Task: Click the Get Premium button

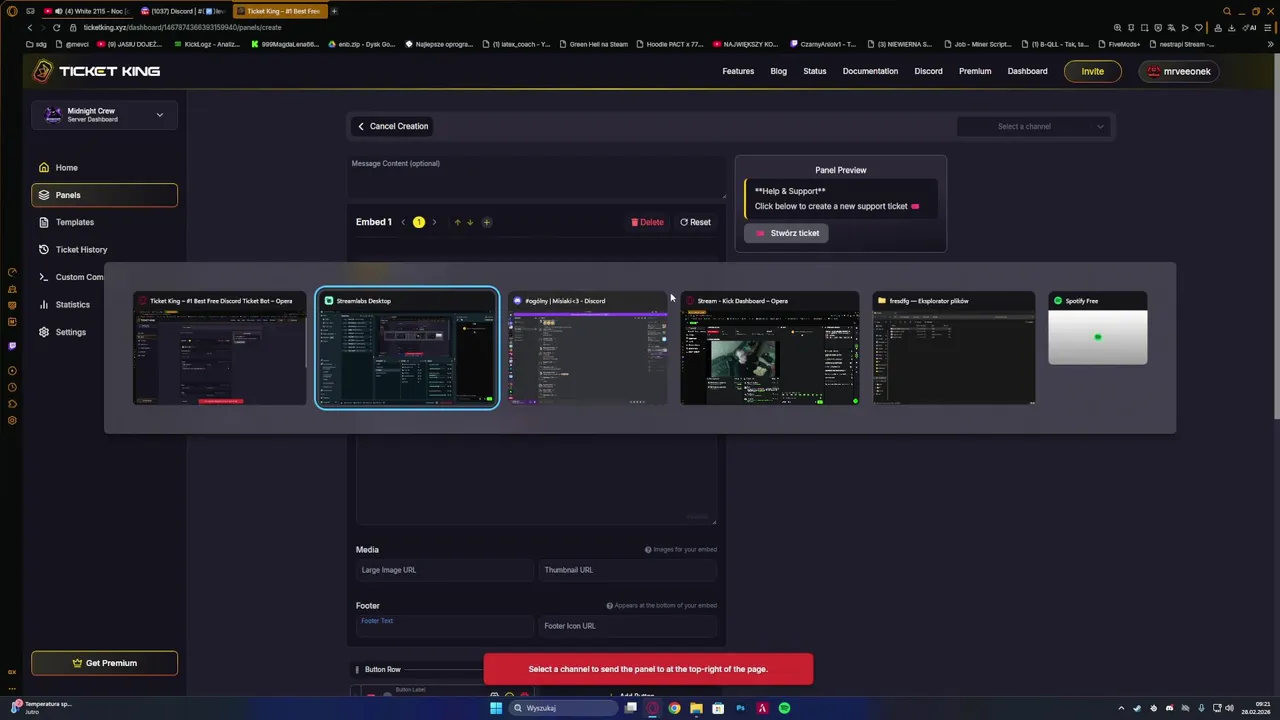Action: tap(104, 663)
